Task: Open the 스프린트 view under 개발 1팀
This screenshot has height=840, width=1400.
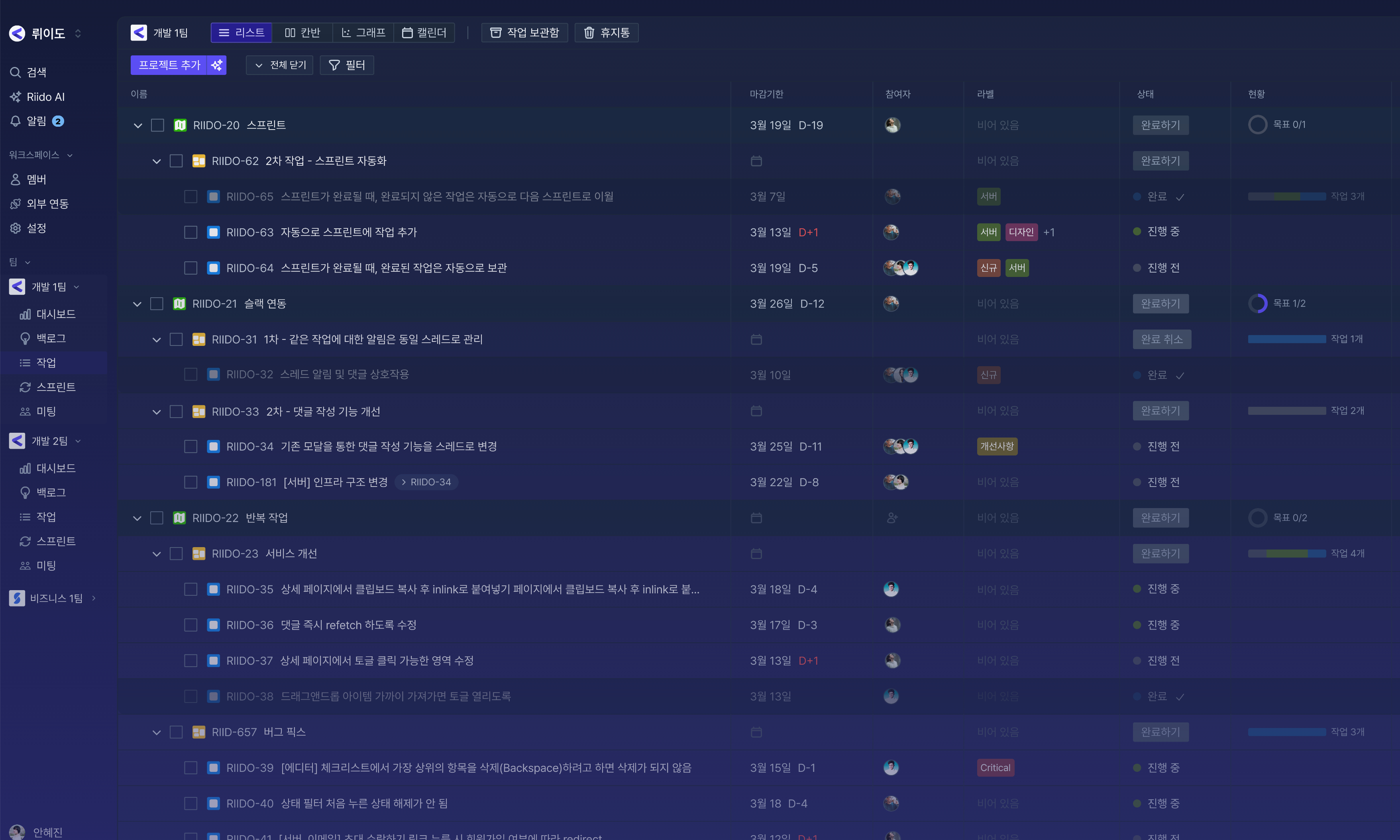Action: tap(56, 387)
